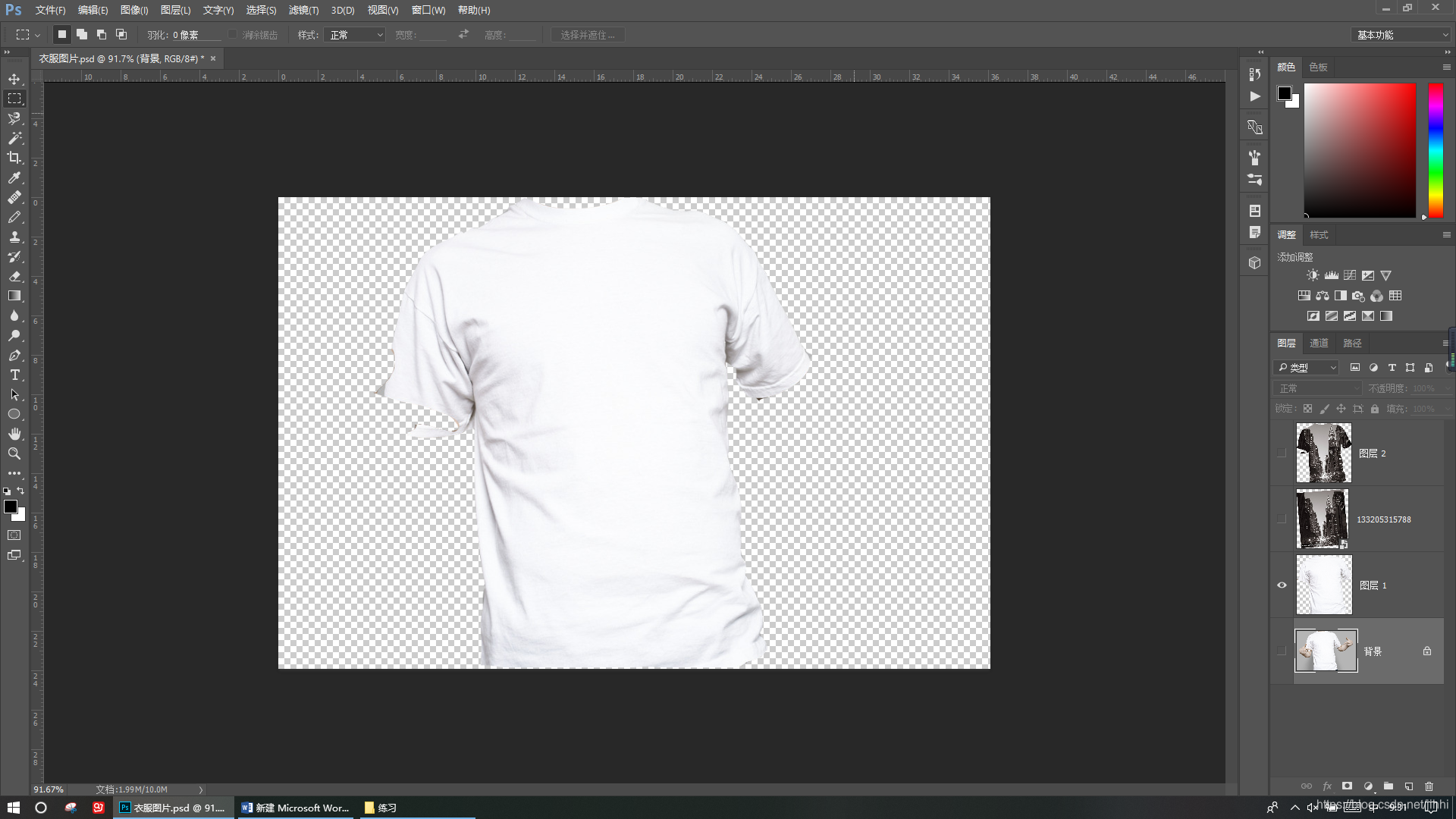
Task: Open tool preset picker arrow
Action: pyautogui.click(x=37, y=35)
